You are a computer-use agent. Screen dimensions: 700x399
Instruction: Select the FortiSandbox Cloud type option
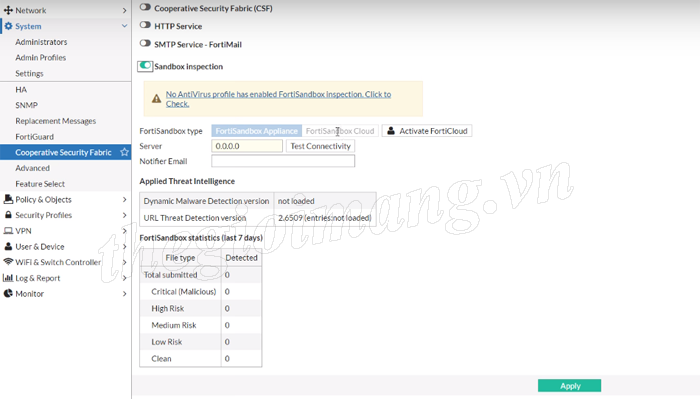pyautogui.click(x=340, y=131)
